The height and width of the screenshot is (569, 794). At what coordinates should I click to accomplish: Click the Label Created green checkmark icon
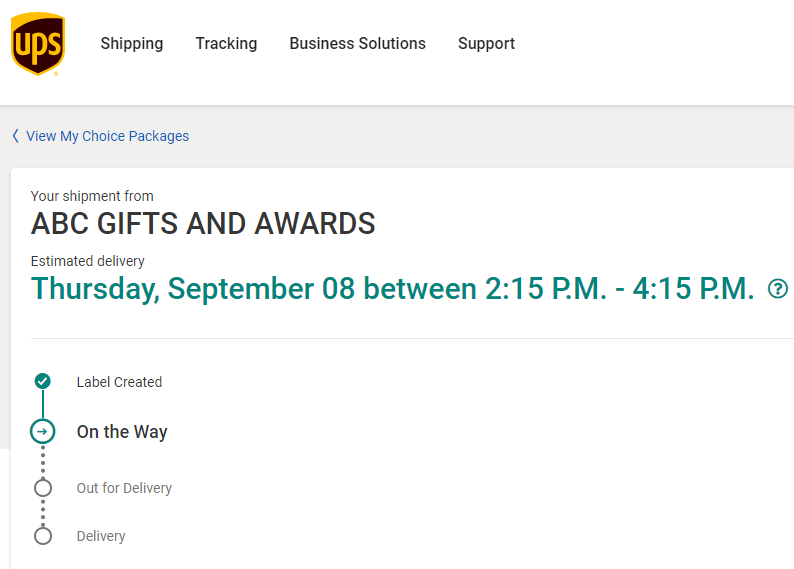coord(42,381)
